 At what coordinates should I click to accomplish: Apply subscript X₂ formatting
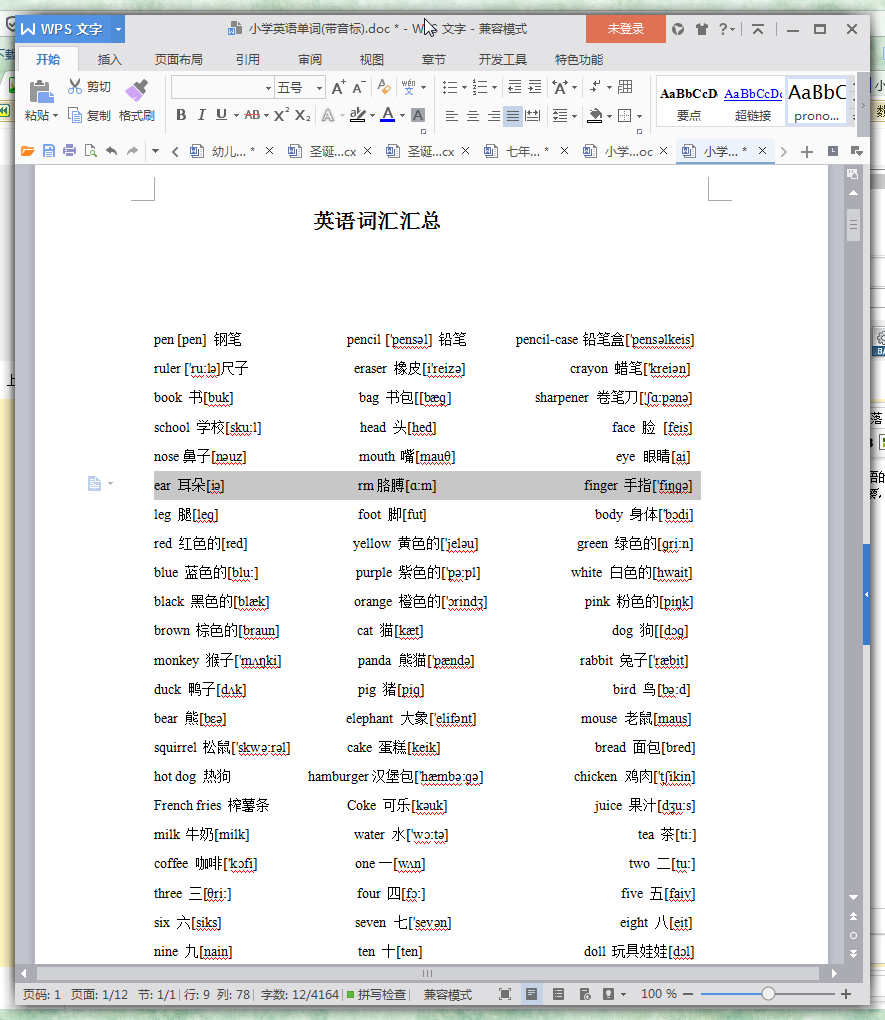(x=303, y=115)
